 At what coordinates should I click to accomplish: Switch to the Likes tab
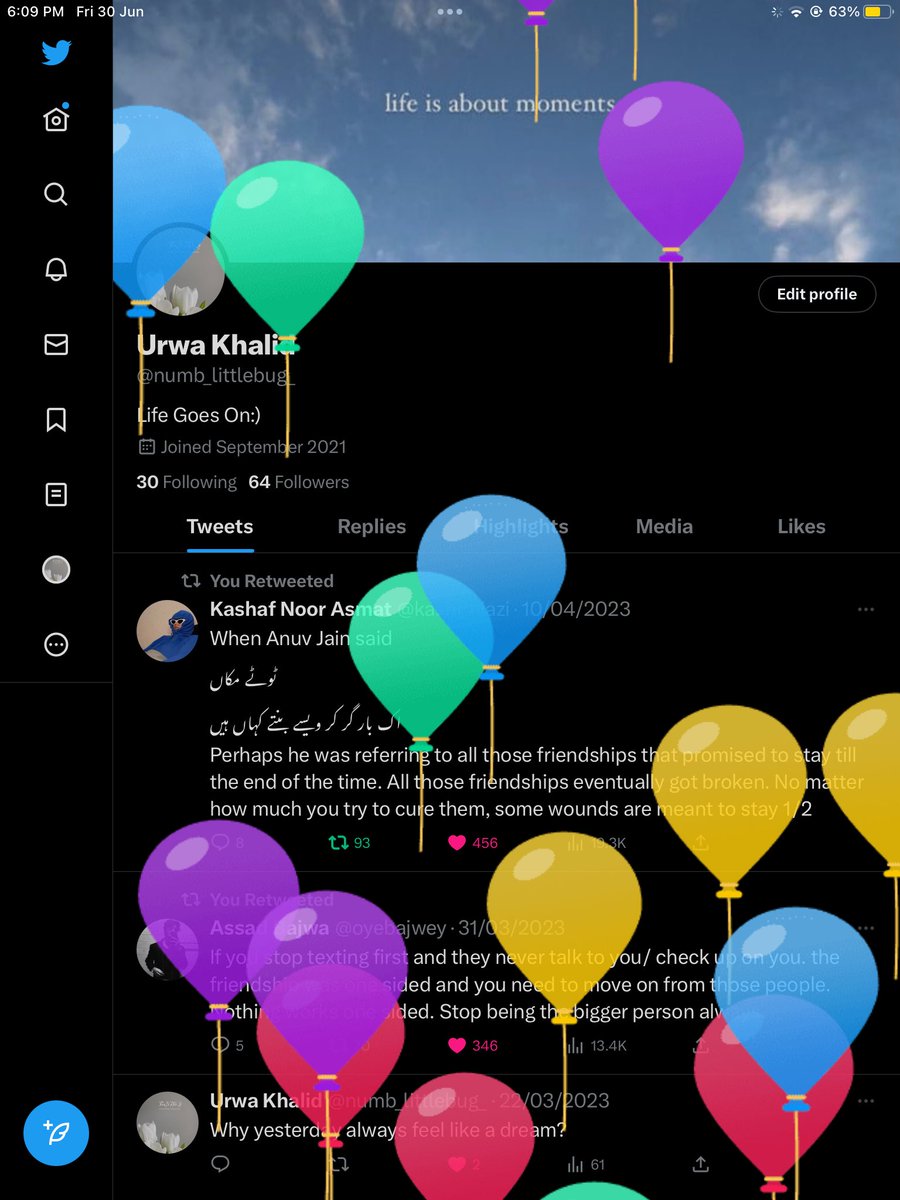(x=801, y=526)
